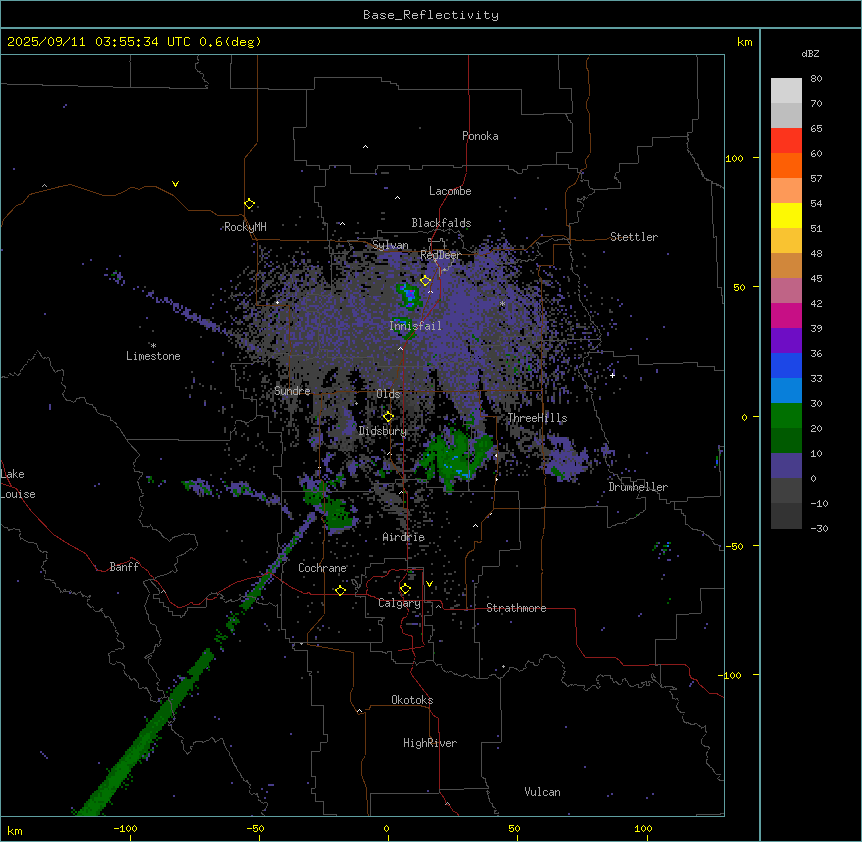Screen dimensions: 862x842
Task: Click the Banff label
Action: coord(124,567)
